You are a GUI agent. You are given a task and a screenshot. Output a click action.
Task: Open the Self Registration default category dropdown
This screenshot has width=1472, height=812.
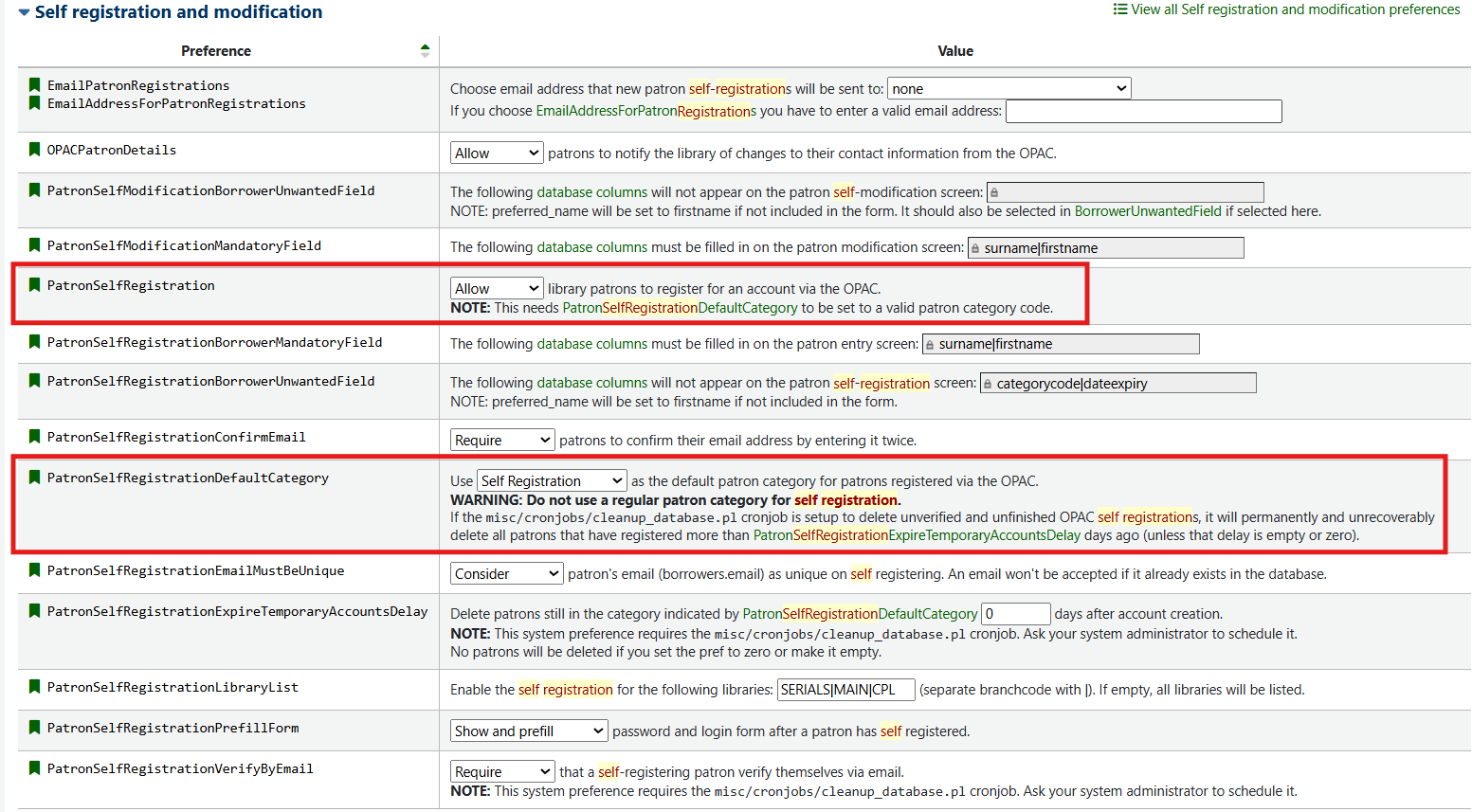coord(551,481)
